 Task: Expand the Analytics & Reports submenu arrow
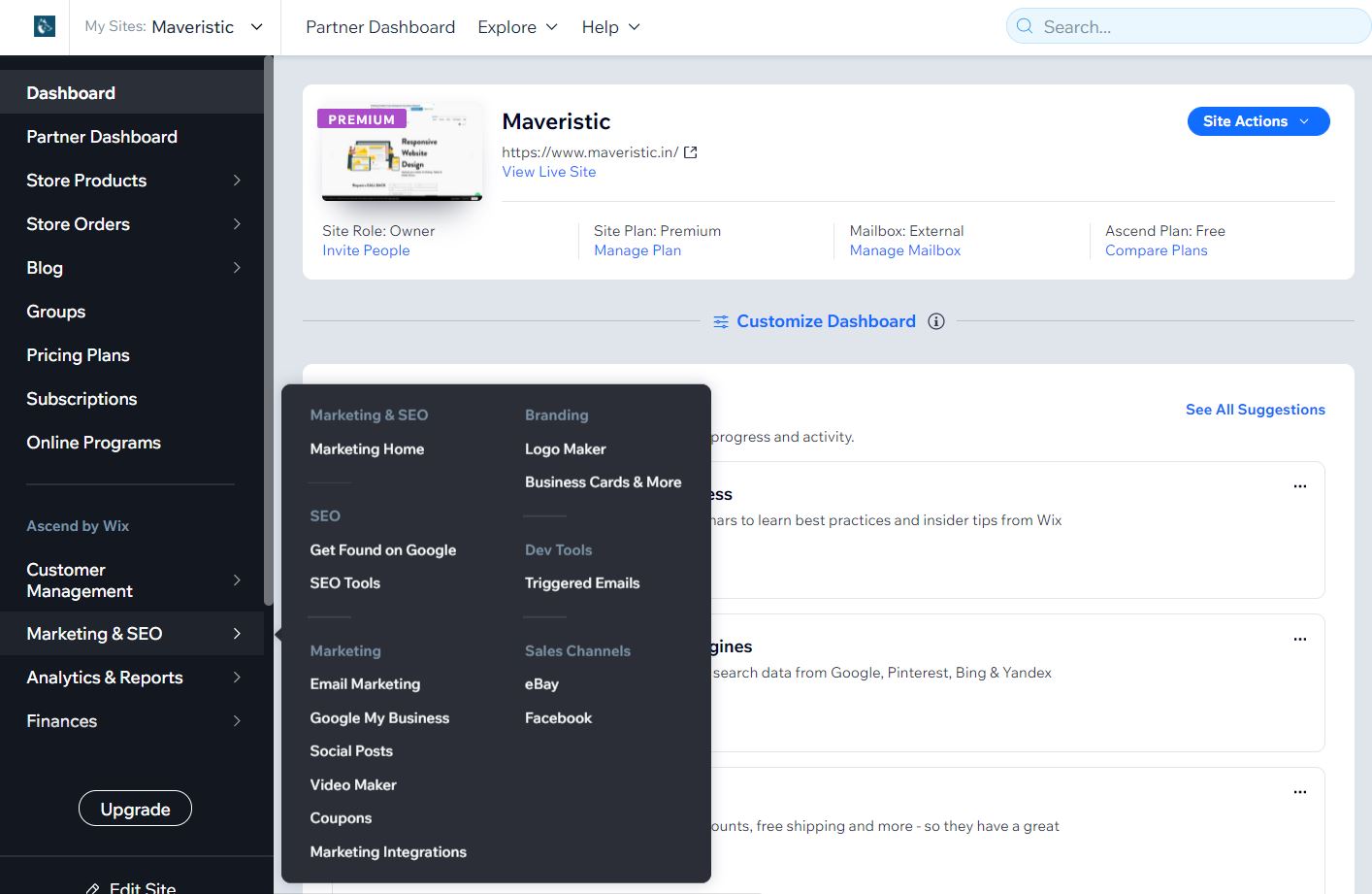pos(237,678)
